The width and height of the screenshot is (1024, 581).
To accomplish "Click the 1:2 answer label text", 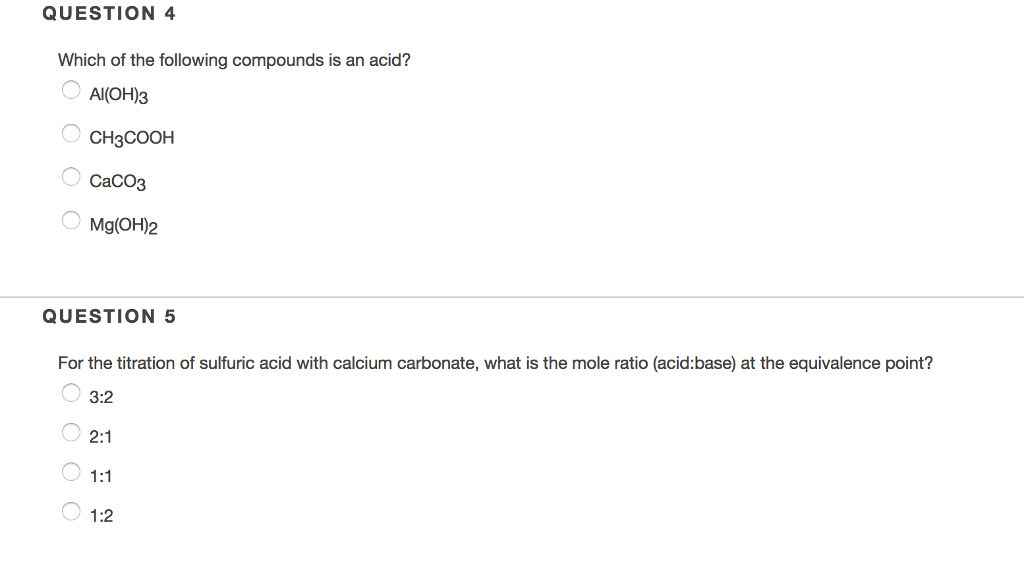I will pos(100,515).
